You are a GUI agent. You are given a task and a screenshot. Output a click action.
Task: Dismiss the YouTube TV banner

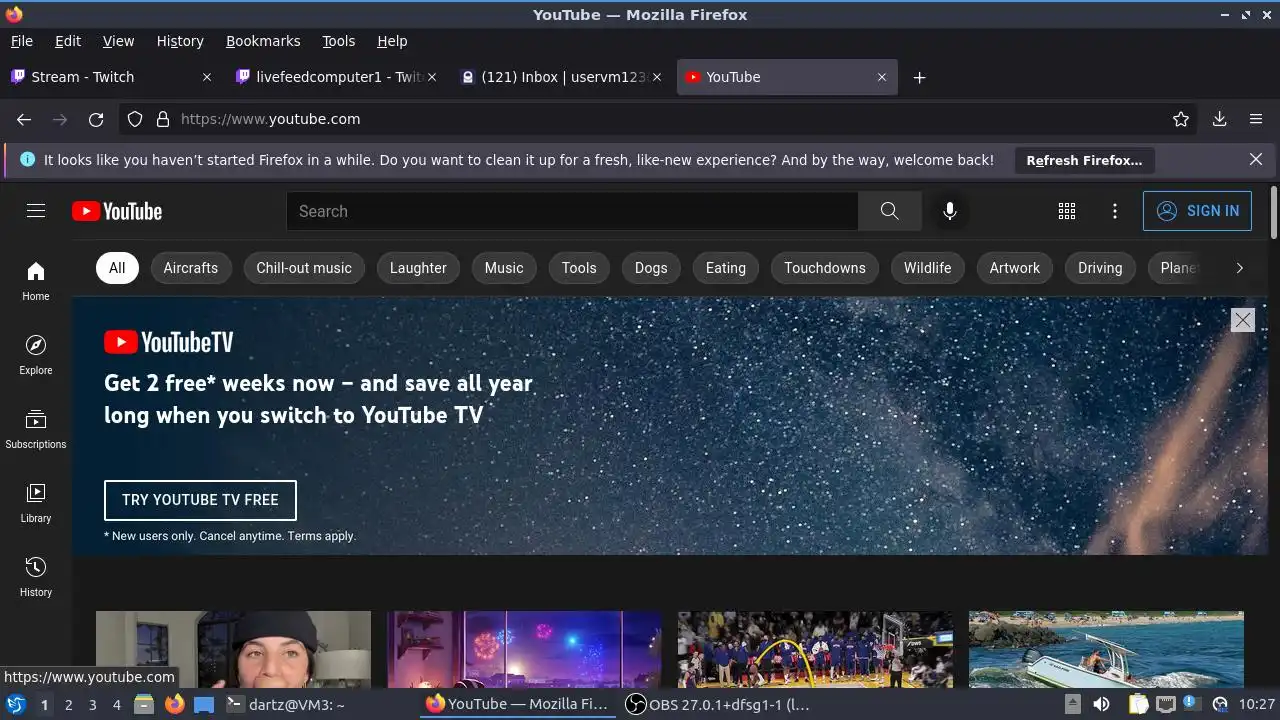tap(1243, 320)
